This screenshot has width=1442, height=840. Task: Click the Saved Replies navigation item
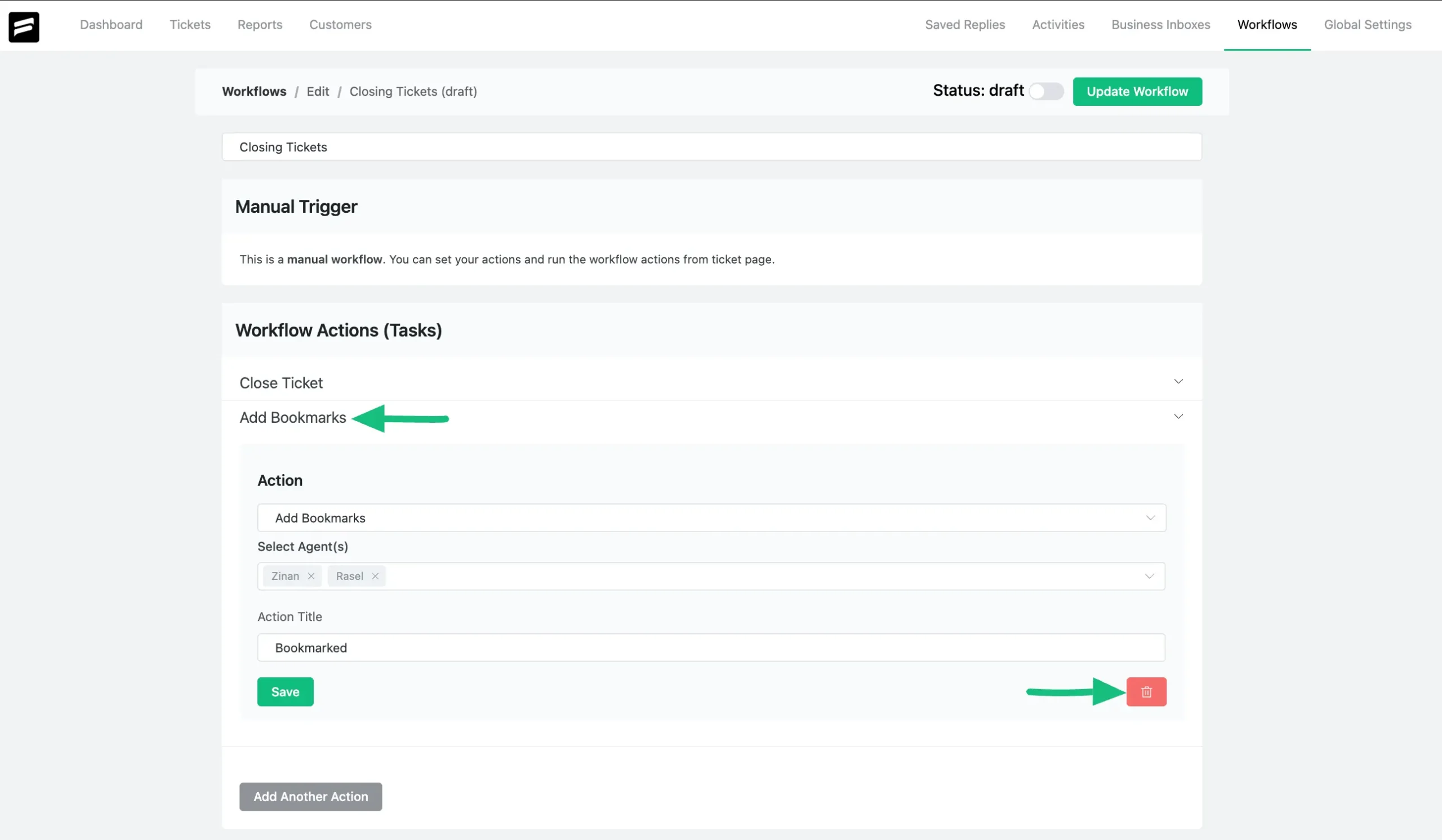[965, 25]
